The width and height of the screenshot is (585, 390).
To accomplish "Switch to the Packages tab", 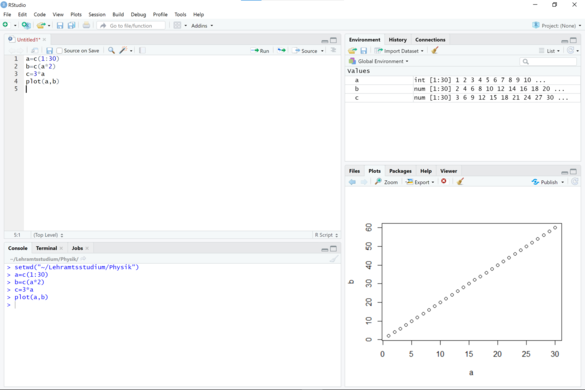I will click(400, 171).
